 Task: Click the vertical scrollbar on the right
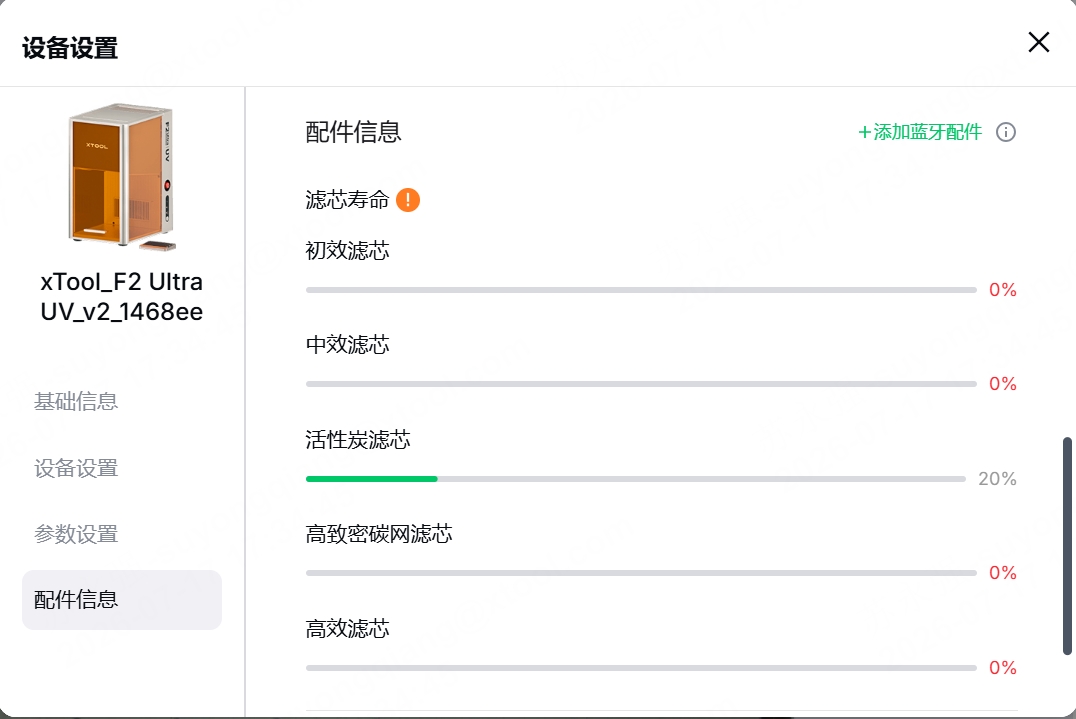[1067, 546]
